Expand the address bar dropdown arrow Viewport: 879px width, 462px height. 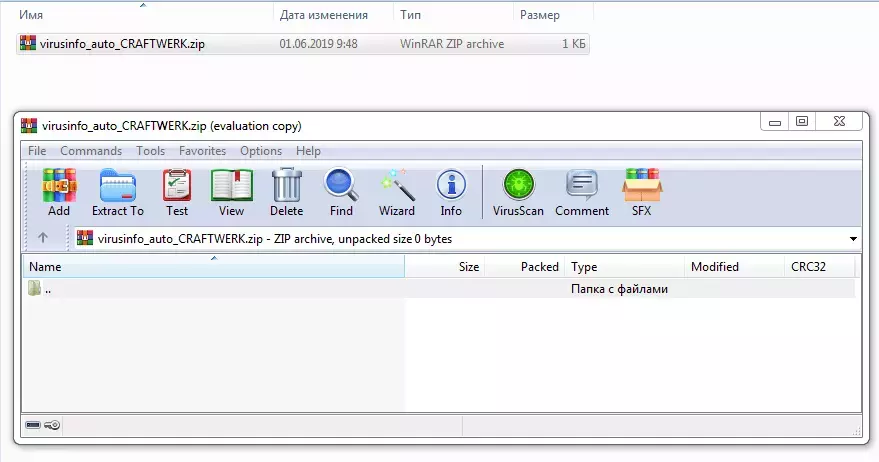pos(853,239)
